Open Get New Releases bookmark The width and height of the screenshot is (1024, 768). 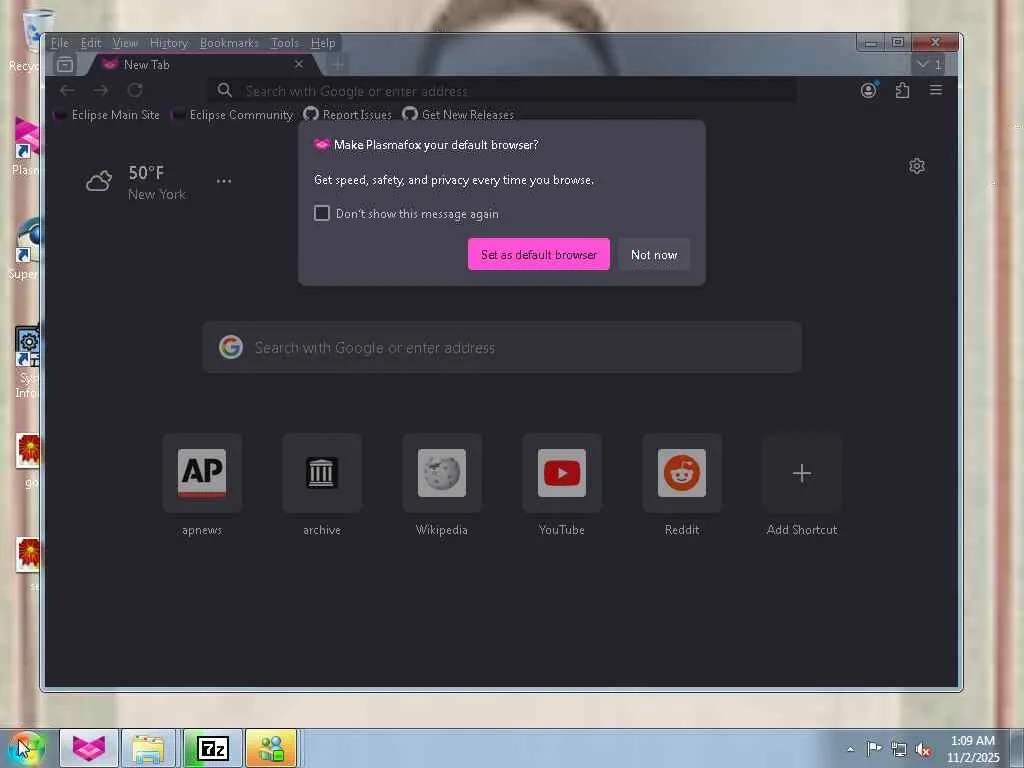click(x=458, y=115)
